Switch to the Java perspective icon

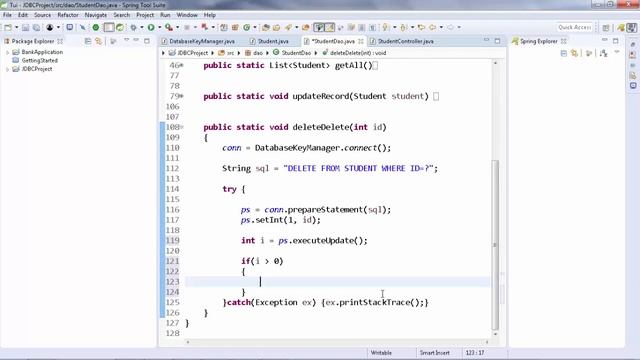point(632,27)
